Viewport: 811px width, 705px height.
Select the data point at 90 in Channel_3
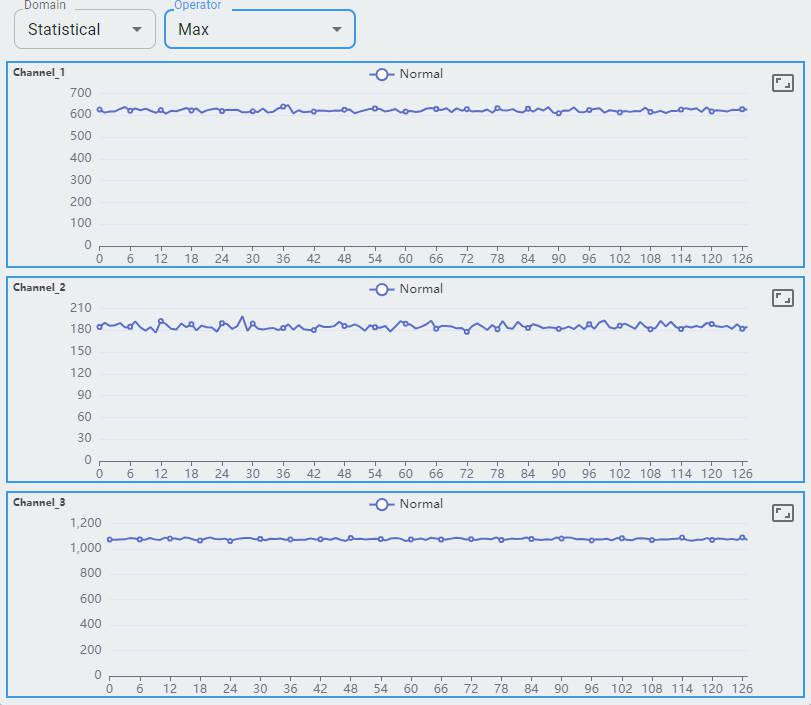[561, 538]
